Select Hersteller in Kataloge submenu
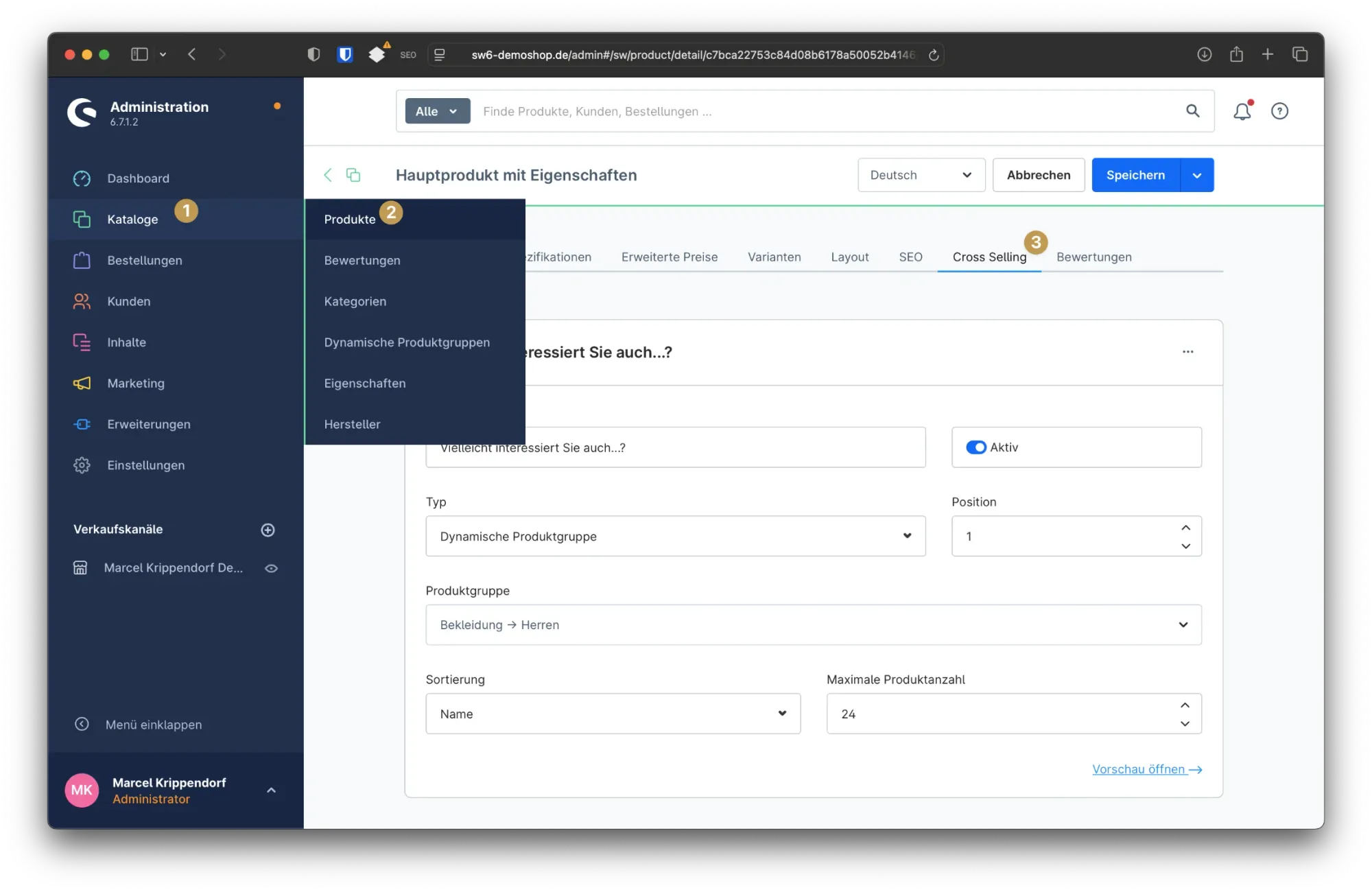Viewport: 1372px width, 892px height. point(352,424)
